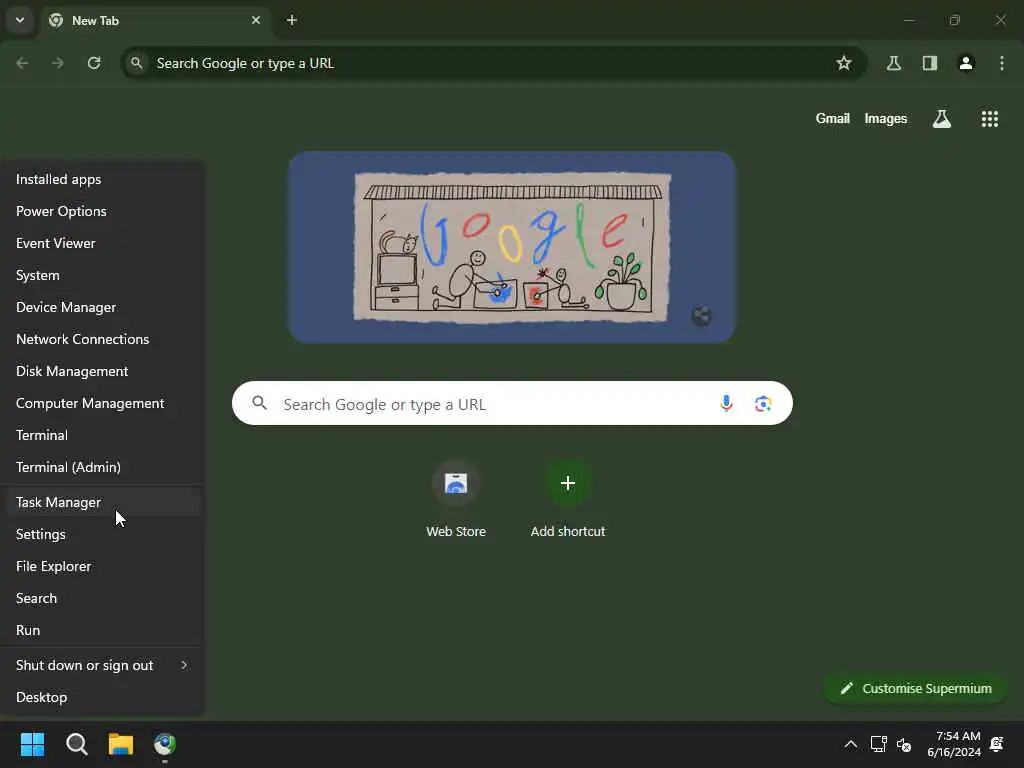This screenshot has height=768, width=1024.
Task: Click Add shortcut button
Action: (568, 499)
